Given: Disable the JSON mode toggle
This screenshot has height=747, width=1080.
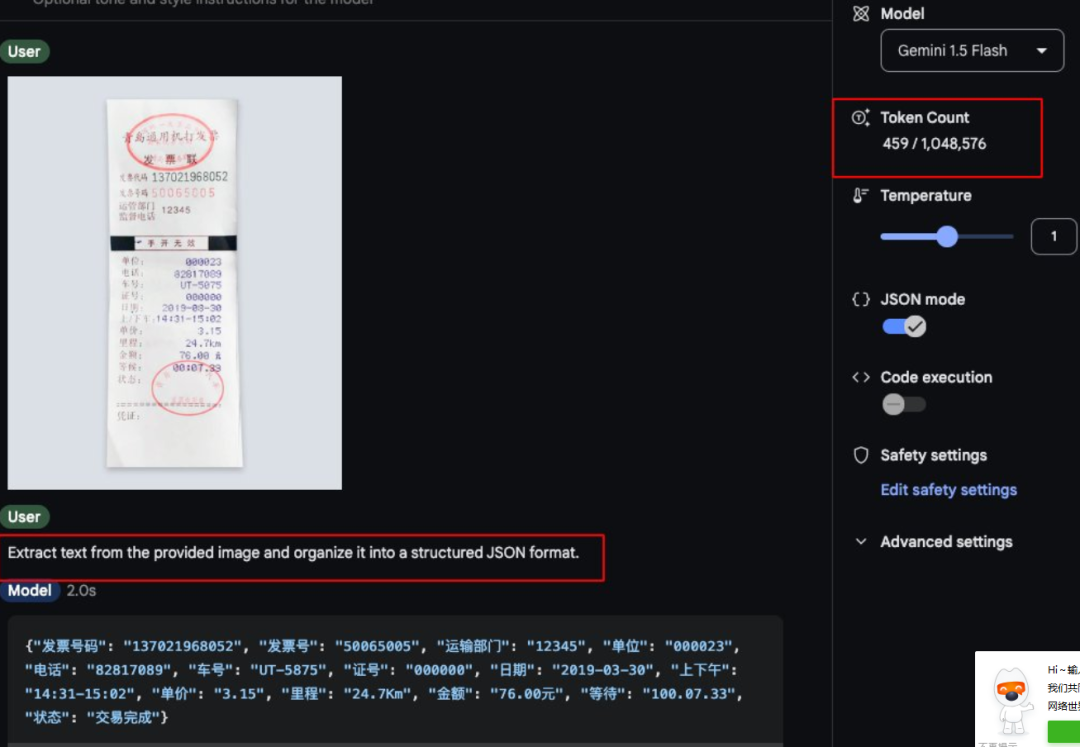Looking at the screenshot, I should pos(904,326).
